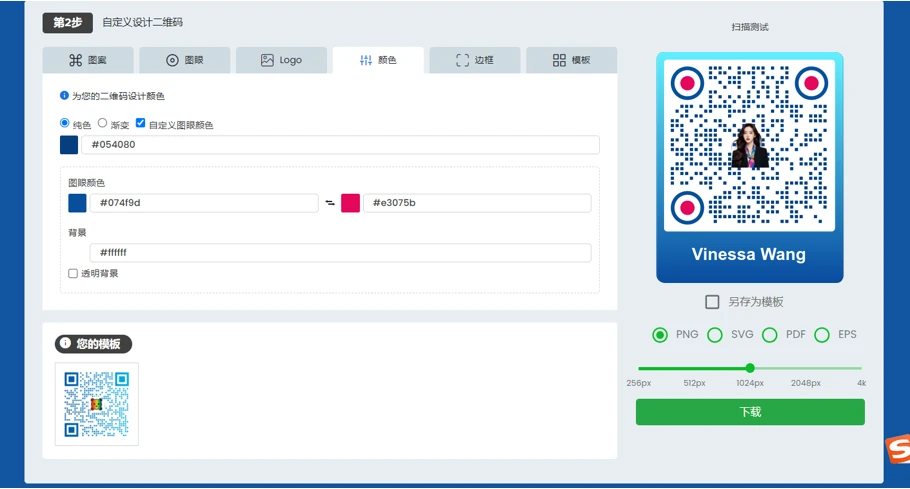Image resolution: width=910 pixels, height=489 pixels.
Task: Click the #074f9d eye color field
Action: (x=204, y=203)
